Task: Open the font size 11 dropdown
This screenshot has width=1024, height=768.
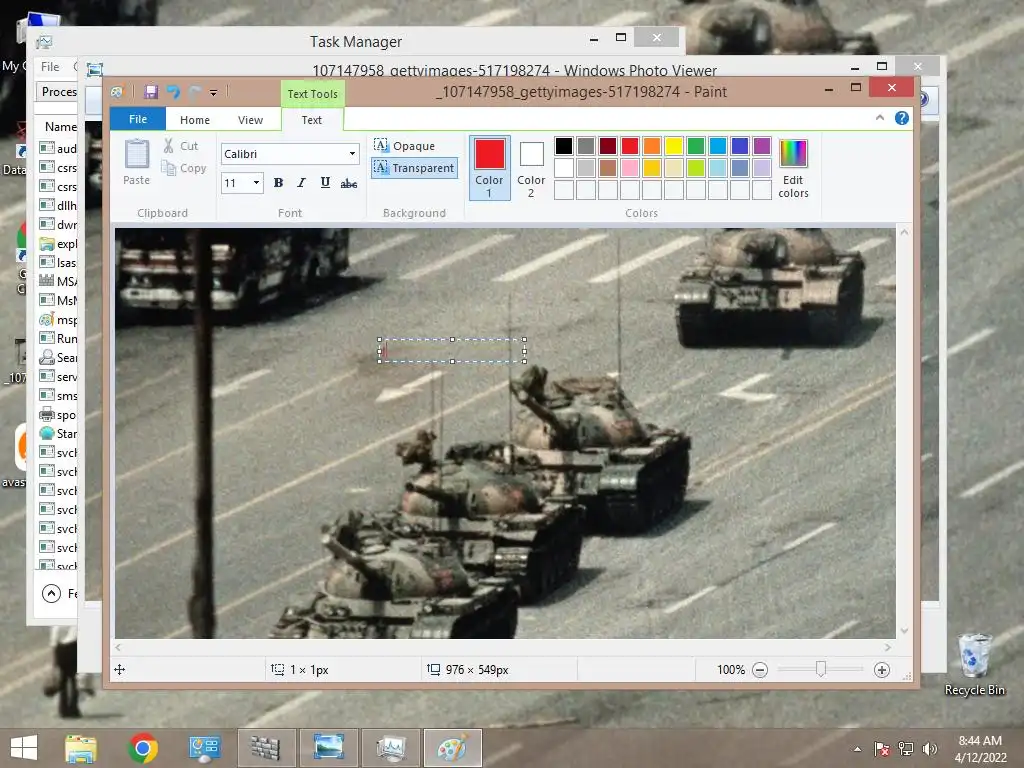Action: (256, 183)
